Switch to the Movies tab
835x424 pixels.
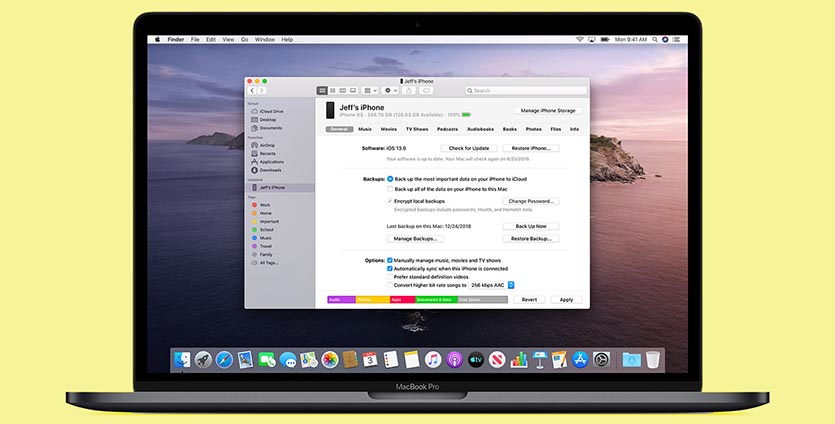tap(389, 129)
